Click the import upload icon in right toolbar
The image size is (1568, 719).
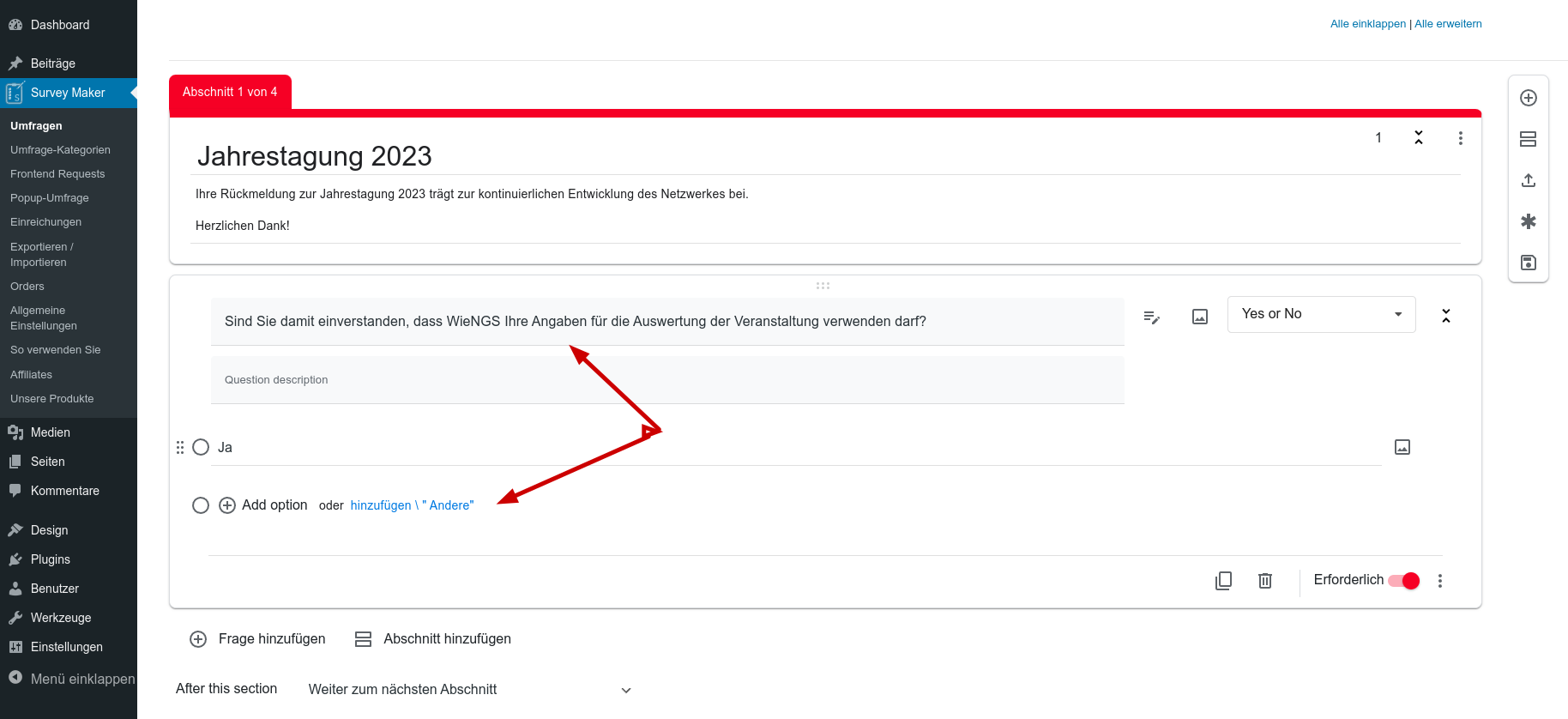[1528, 180]
